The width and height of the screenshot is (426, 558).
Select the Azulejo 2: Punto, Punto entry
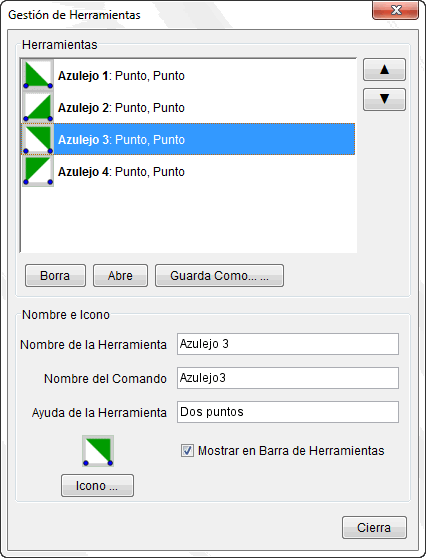[188, 107]
